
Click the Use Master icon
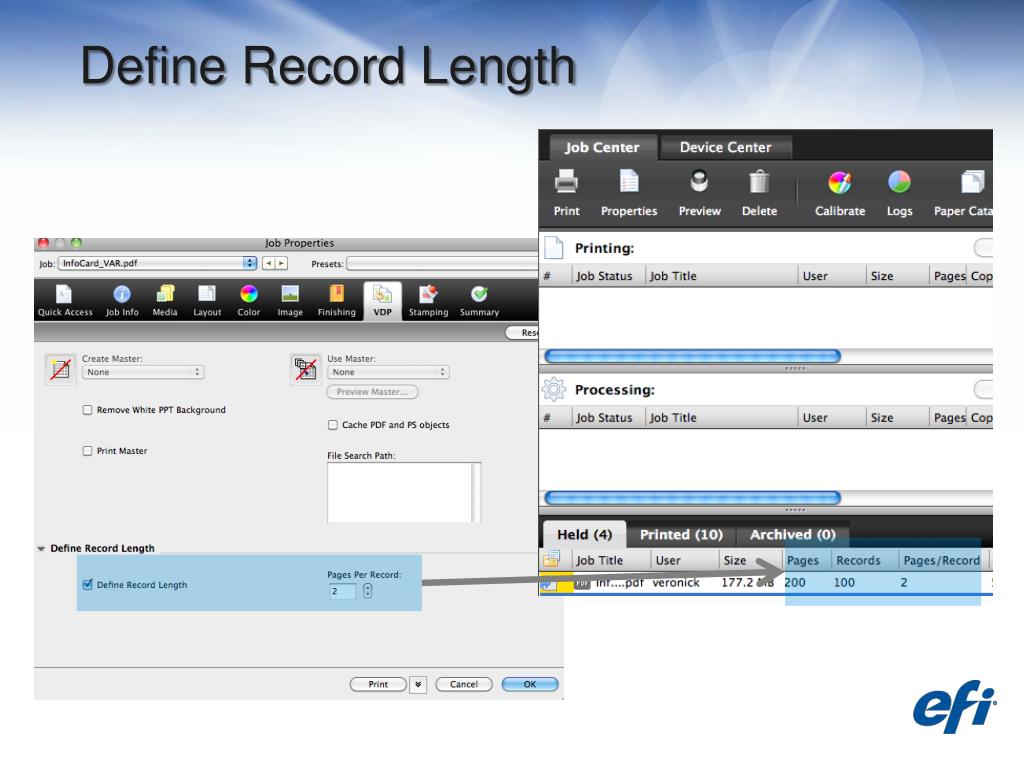[x=306, y=369]
